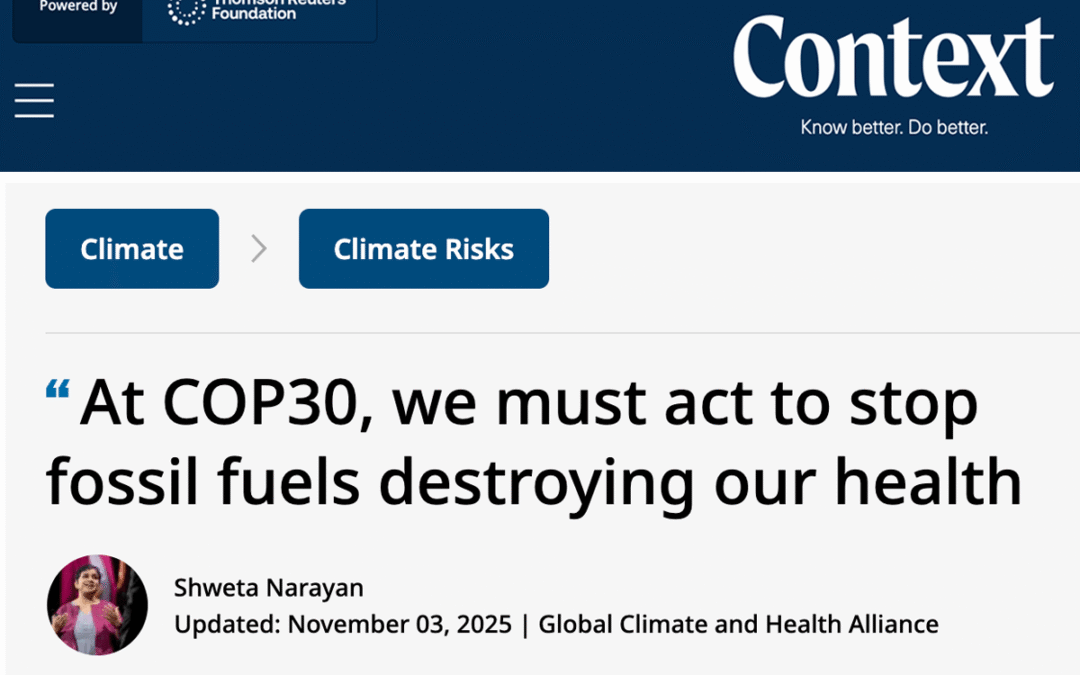Screen dimensions: 1080x675
Task: Click the chevron between Climate and Climate Risks
Action: click(x=259, y=248)
